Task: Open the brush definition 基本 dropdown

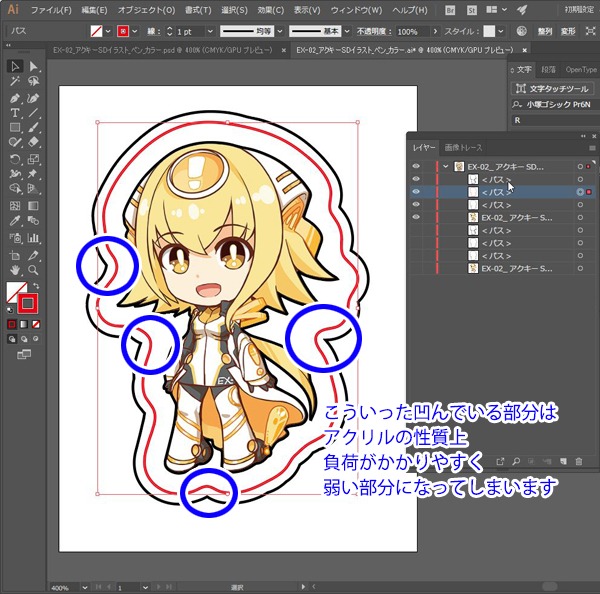Action: [347, 31]
